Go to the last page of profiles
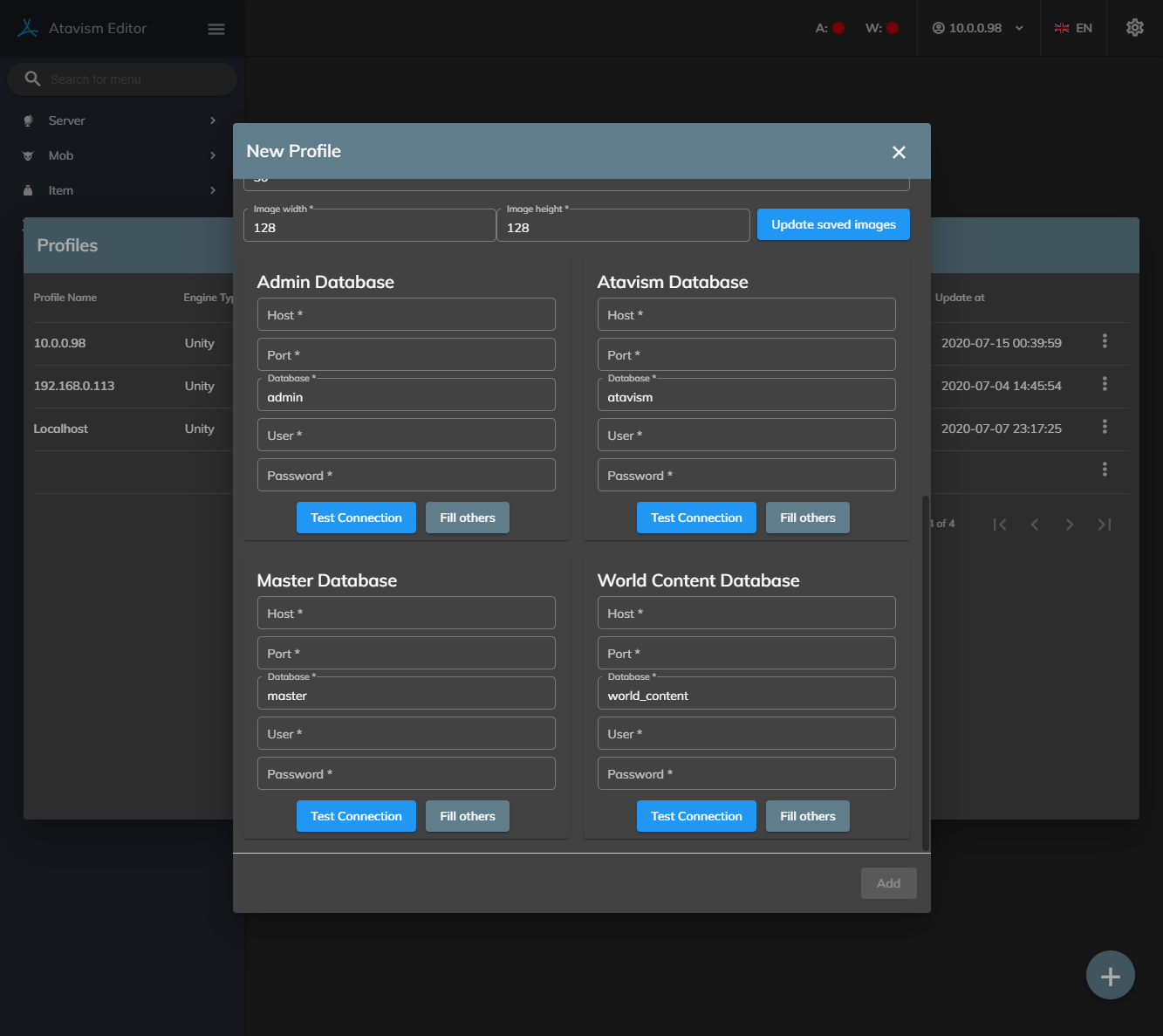The image size is (1163, 1036). [1105, 525]
